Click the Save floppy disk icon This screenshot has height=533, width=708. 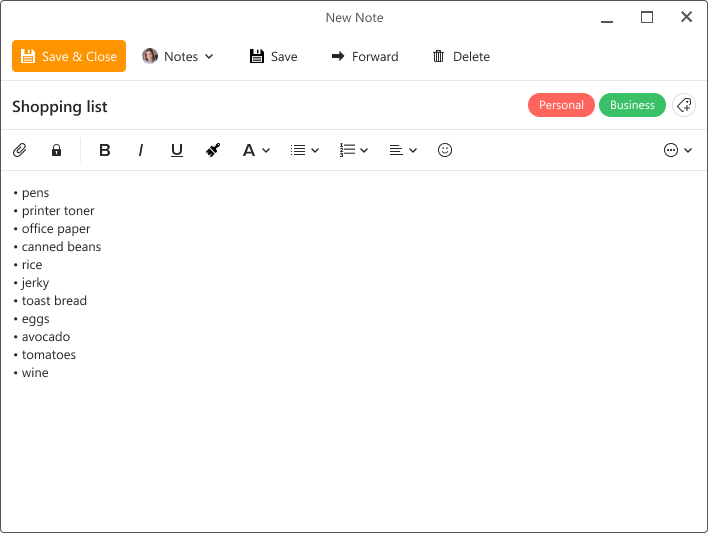tap(257, 57)
